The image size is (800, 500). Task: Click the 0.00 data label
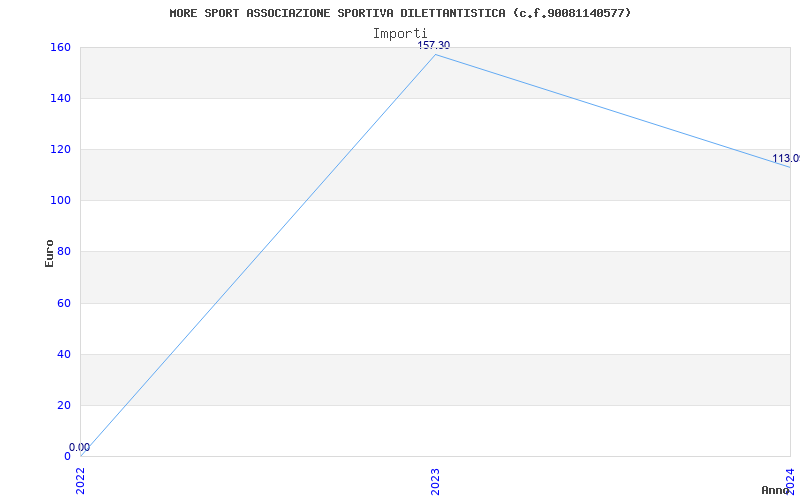80,447
